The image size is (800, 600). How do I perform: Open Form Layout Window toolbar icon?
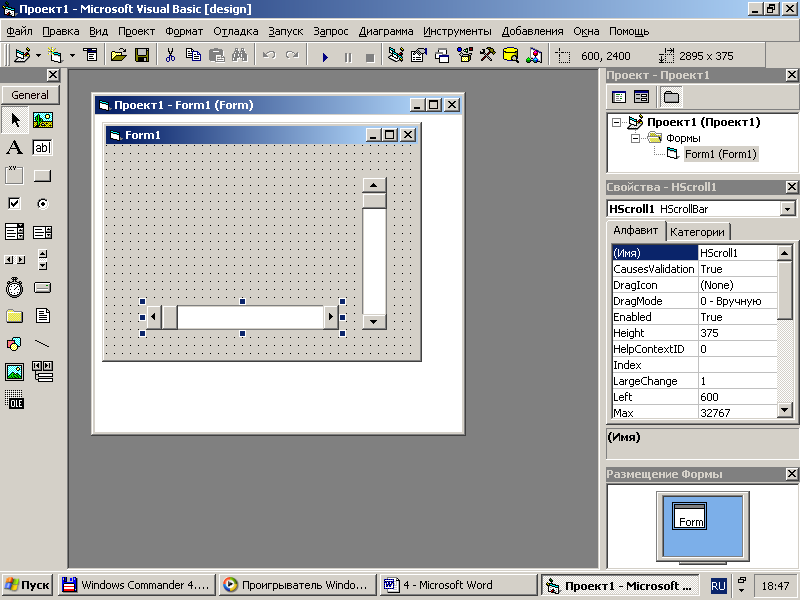click(x=442, y=55)
